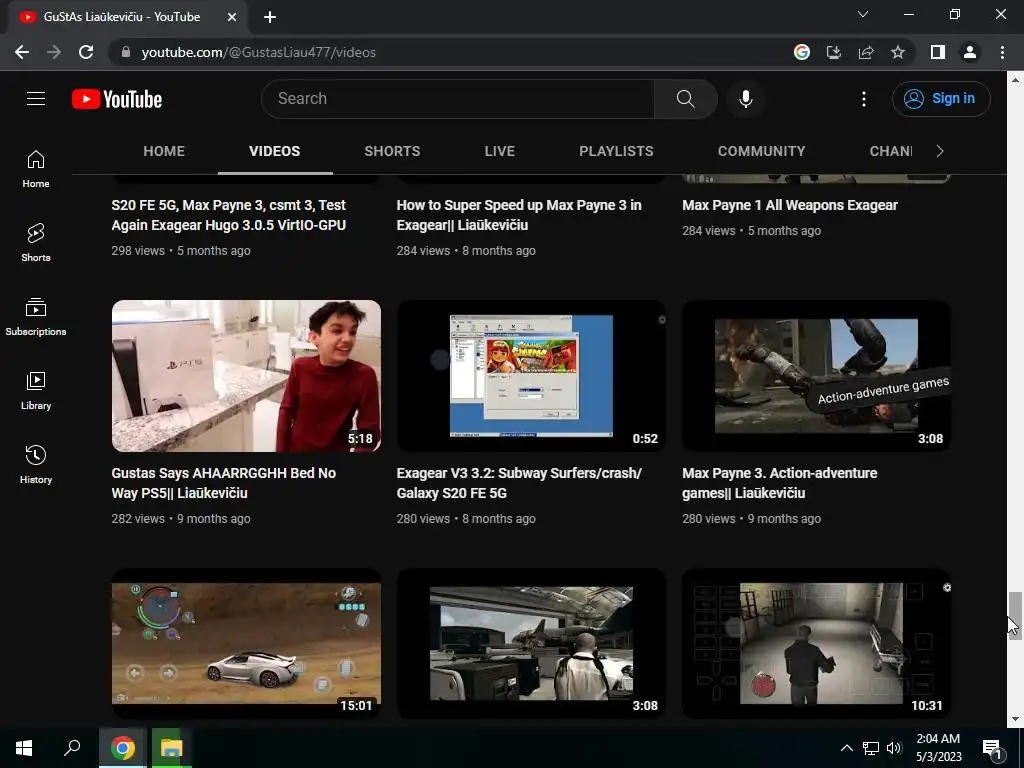1024x768 pixels.
Task: Click the YouTube logo
Action: coord(117,99)
